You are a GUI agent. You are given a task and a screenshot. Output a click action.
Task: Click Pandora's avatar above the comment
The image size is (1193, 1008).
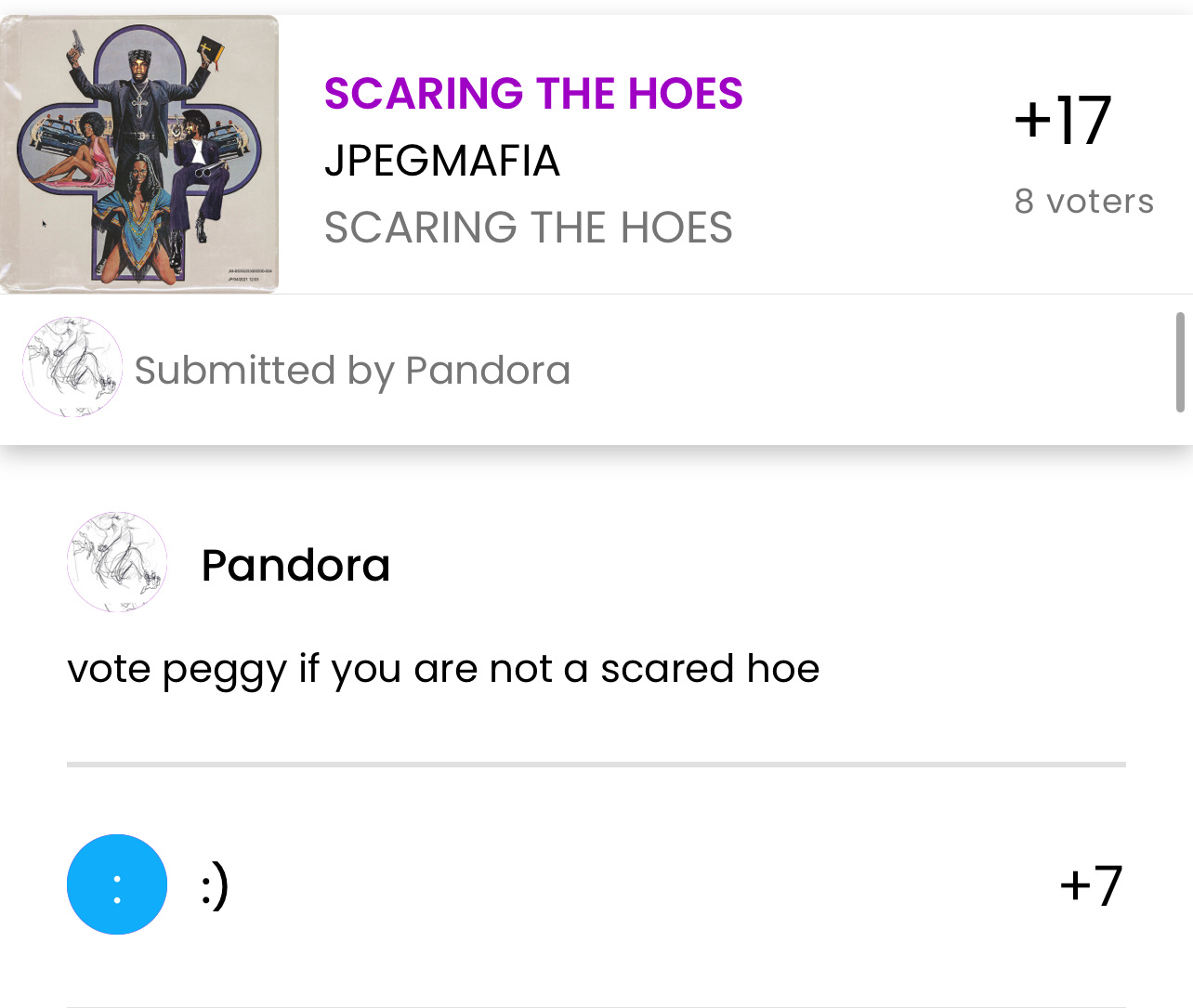click(x=117, y=562)
